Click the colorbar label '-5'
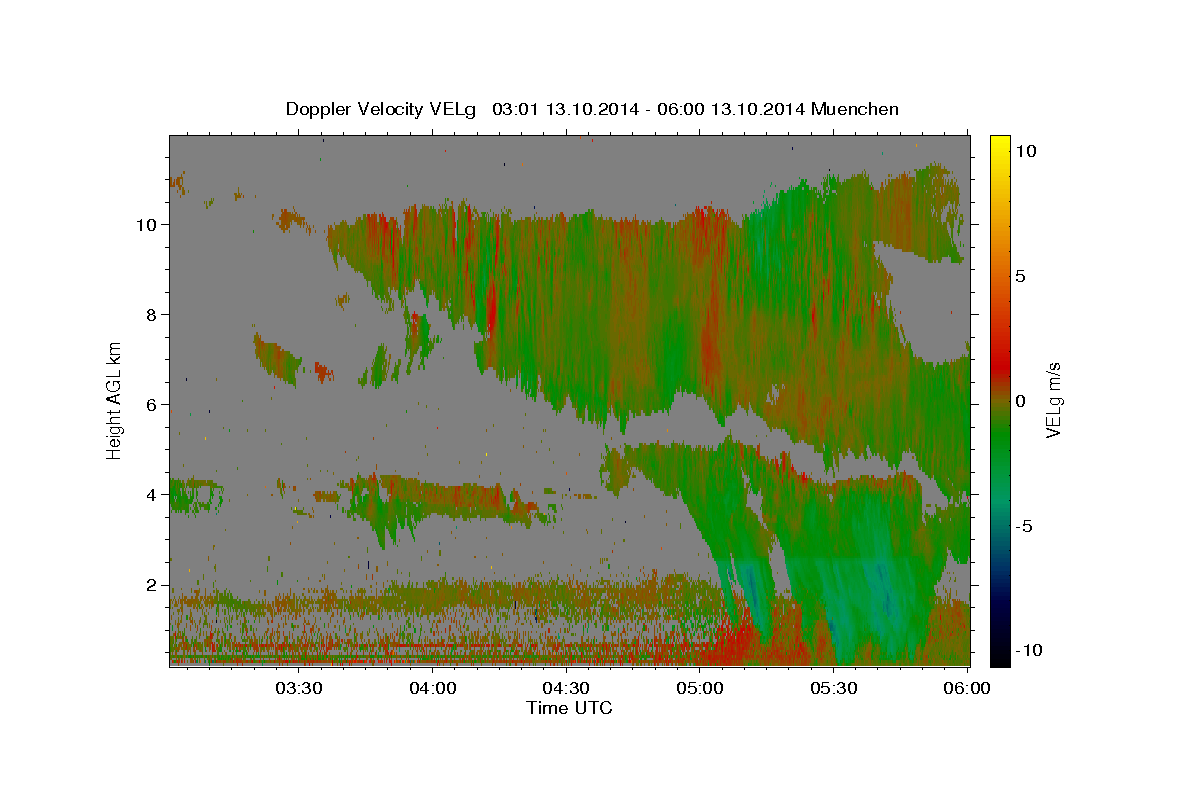This screenshot has width=1200, height=800. click(1026, 526)
